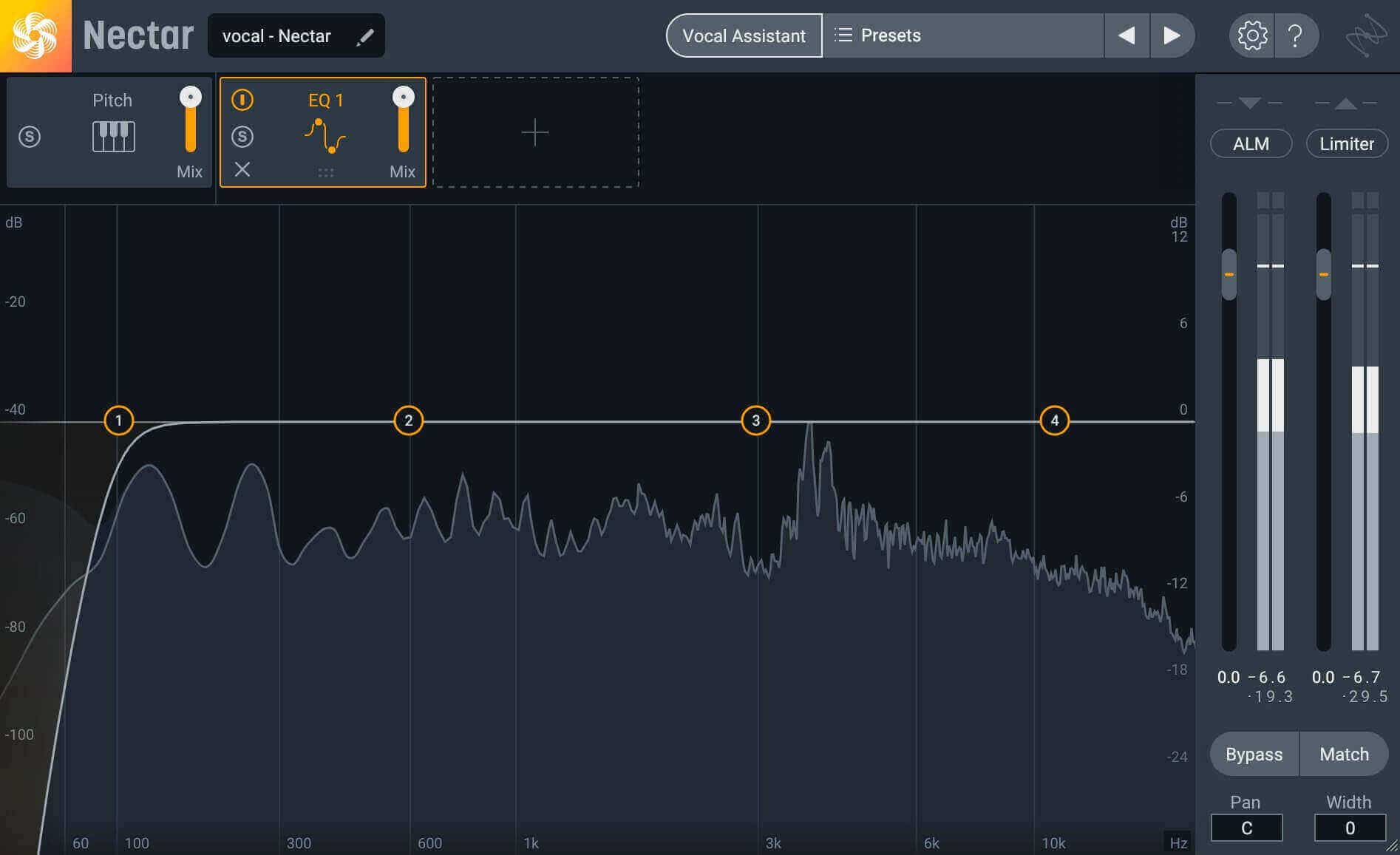This screenshot has width=1400, height=855.
Task: Adjust the Pitch module Mix slider
Action: click(x=191, y=120)
